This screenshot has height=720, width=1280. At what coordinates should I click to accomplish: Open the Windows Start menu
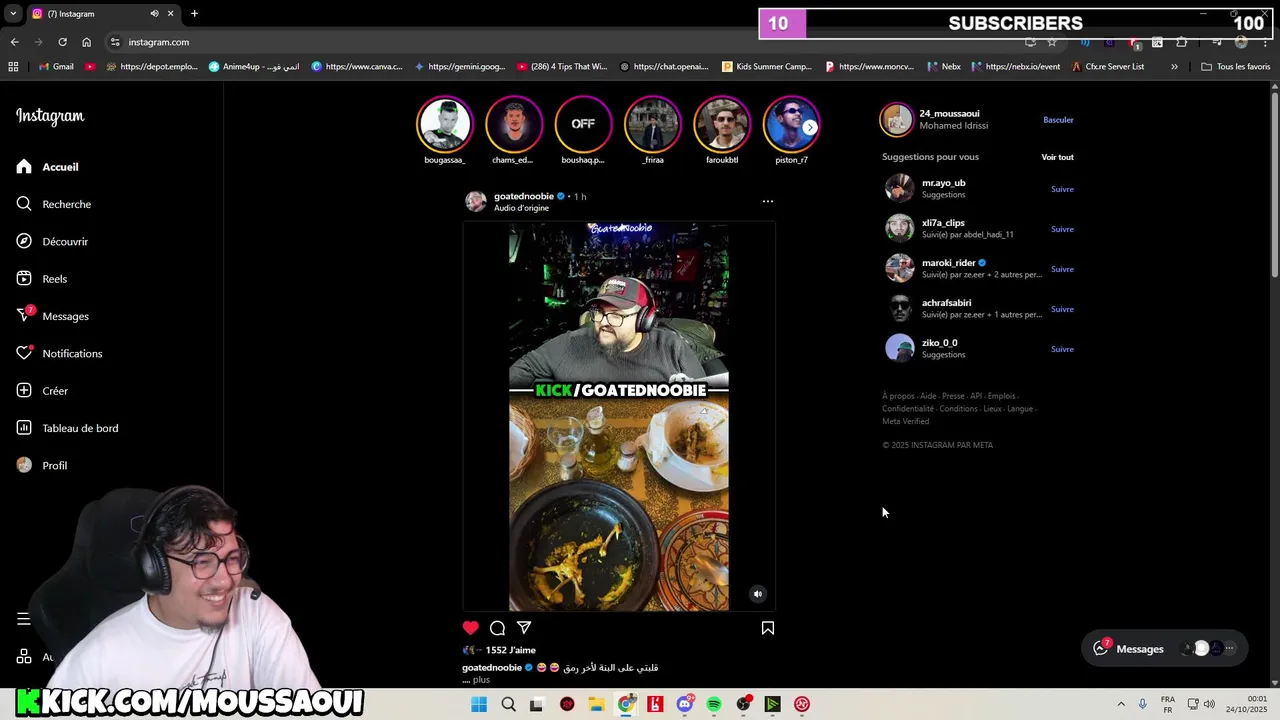tap(479, 704)
